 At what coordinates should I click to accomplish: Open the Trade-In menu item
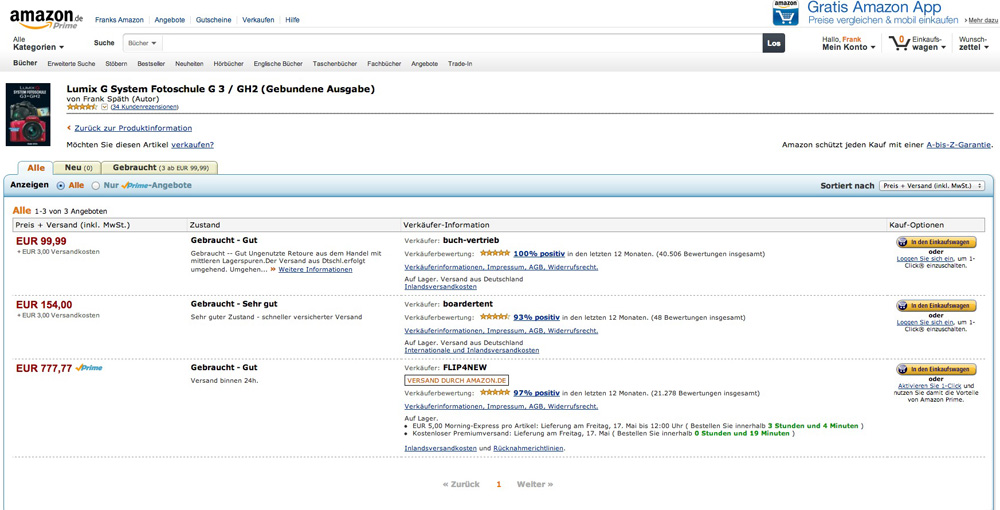coord(460,64)
